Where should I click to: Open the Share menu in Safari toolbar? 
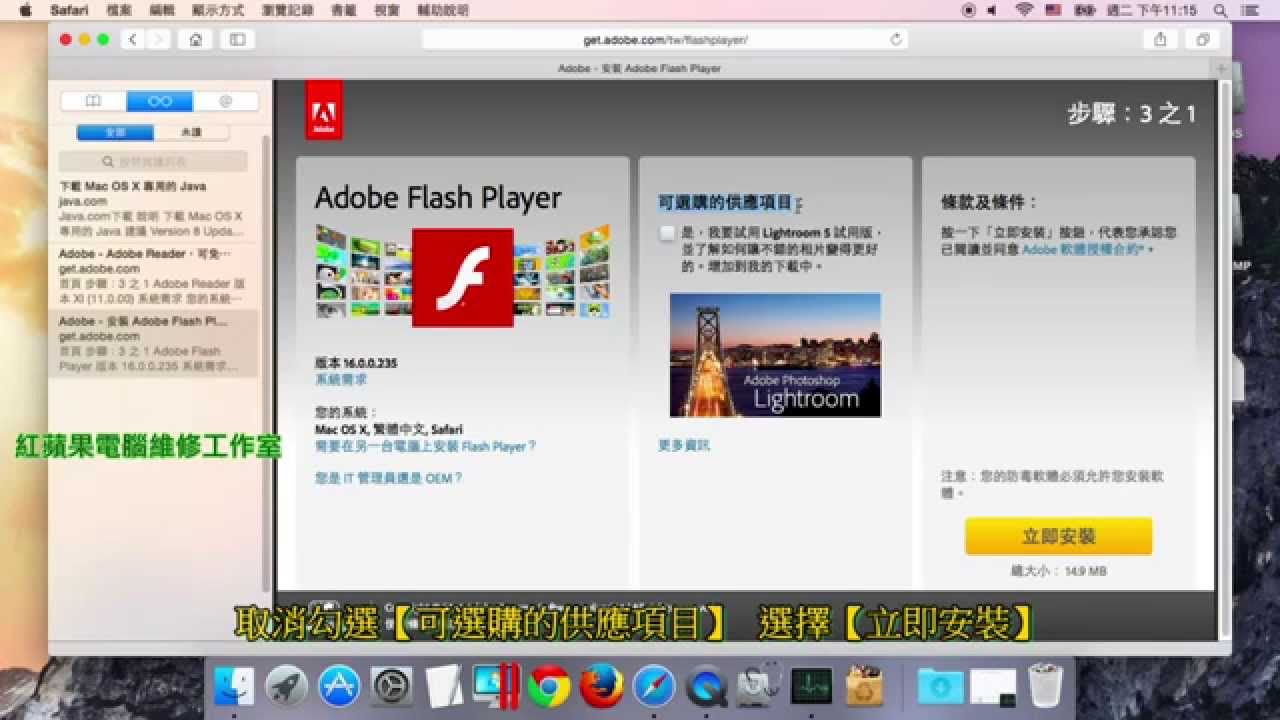coord(1160,39)
